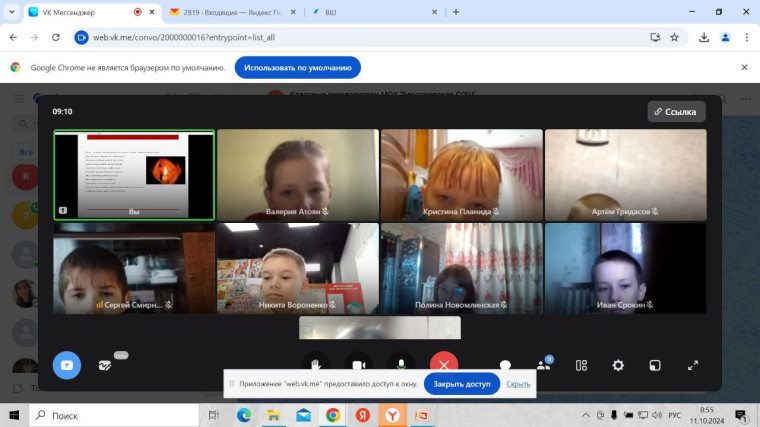Screen dimensions: 760x427
Task: Click the camera site permission icon in the address bar
Action: click(x=81, y=37)
